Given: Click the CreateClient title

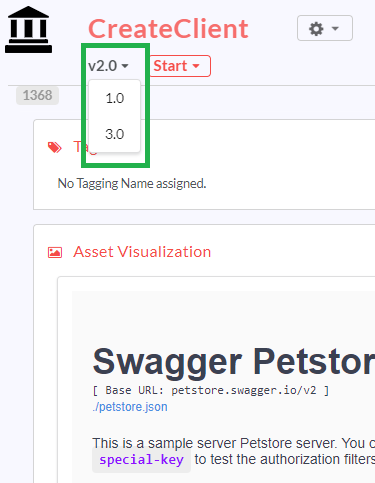Looking at the screenshot, I should [168, 29].
